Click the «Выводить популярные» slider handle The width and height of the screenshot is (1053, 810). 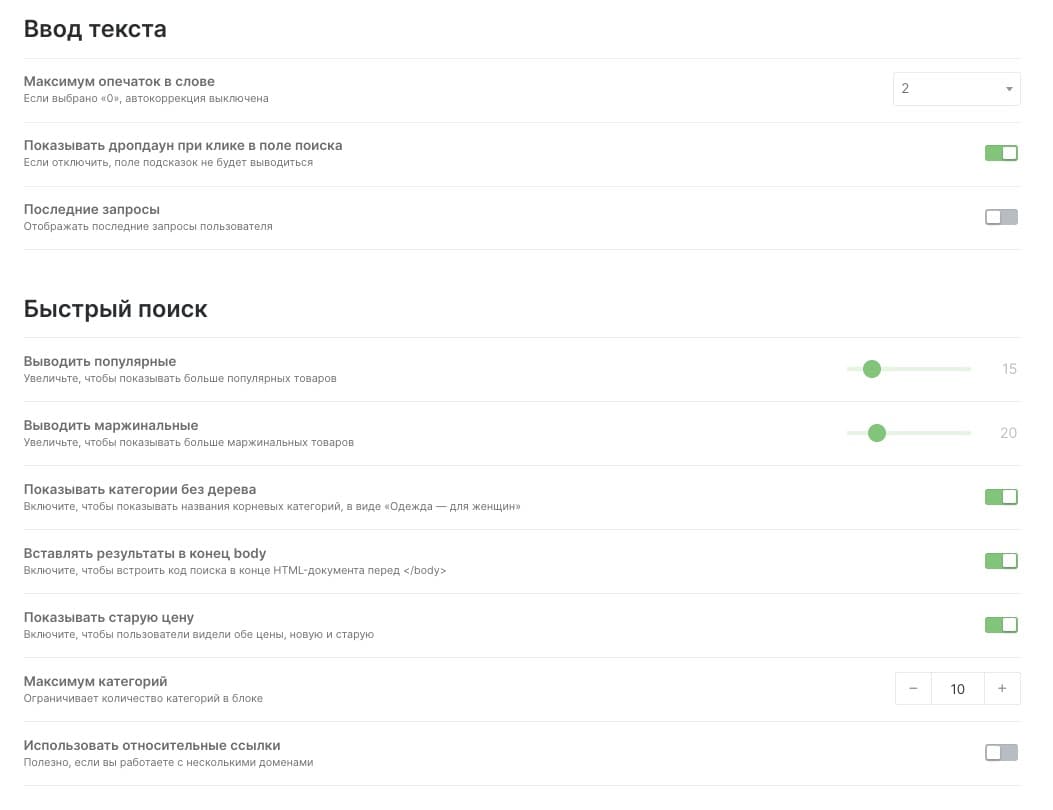(872, 369)
